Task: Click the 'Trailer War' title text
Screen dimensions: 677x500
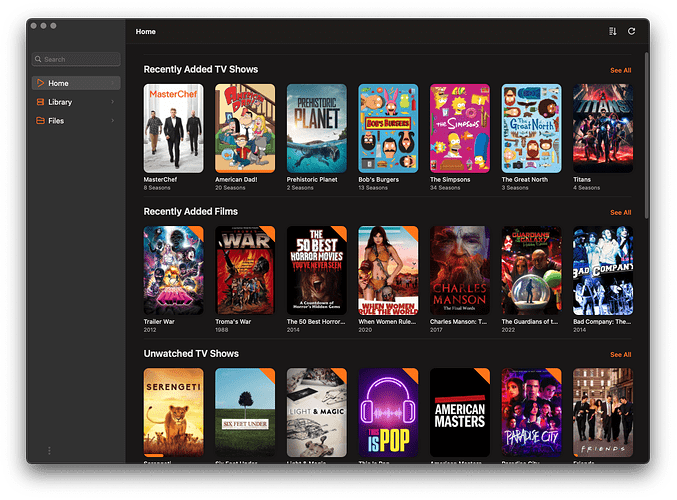Action: tap(159, 322)
